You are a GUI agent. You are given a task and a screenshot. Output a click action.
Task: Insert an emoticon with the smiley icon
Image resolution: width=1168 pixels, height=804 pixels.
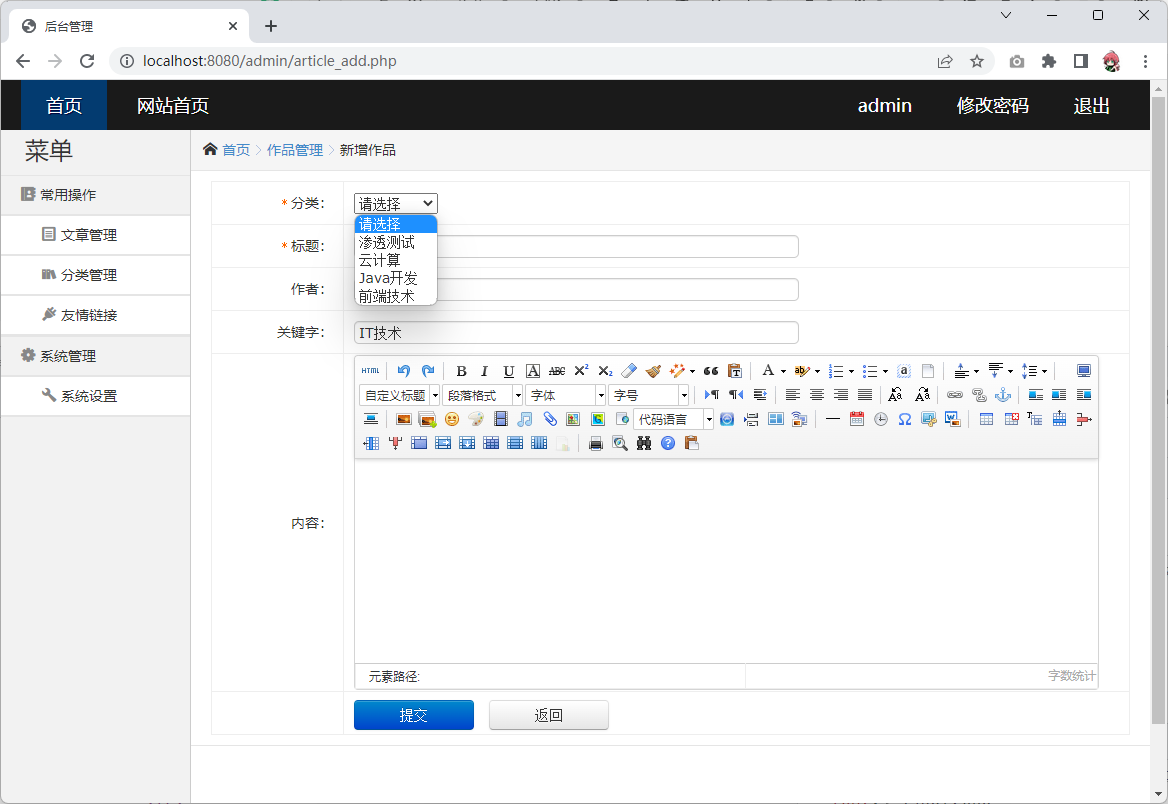click(x=452, y=419)
